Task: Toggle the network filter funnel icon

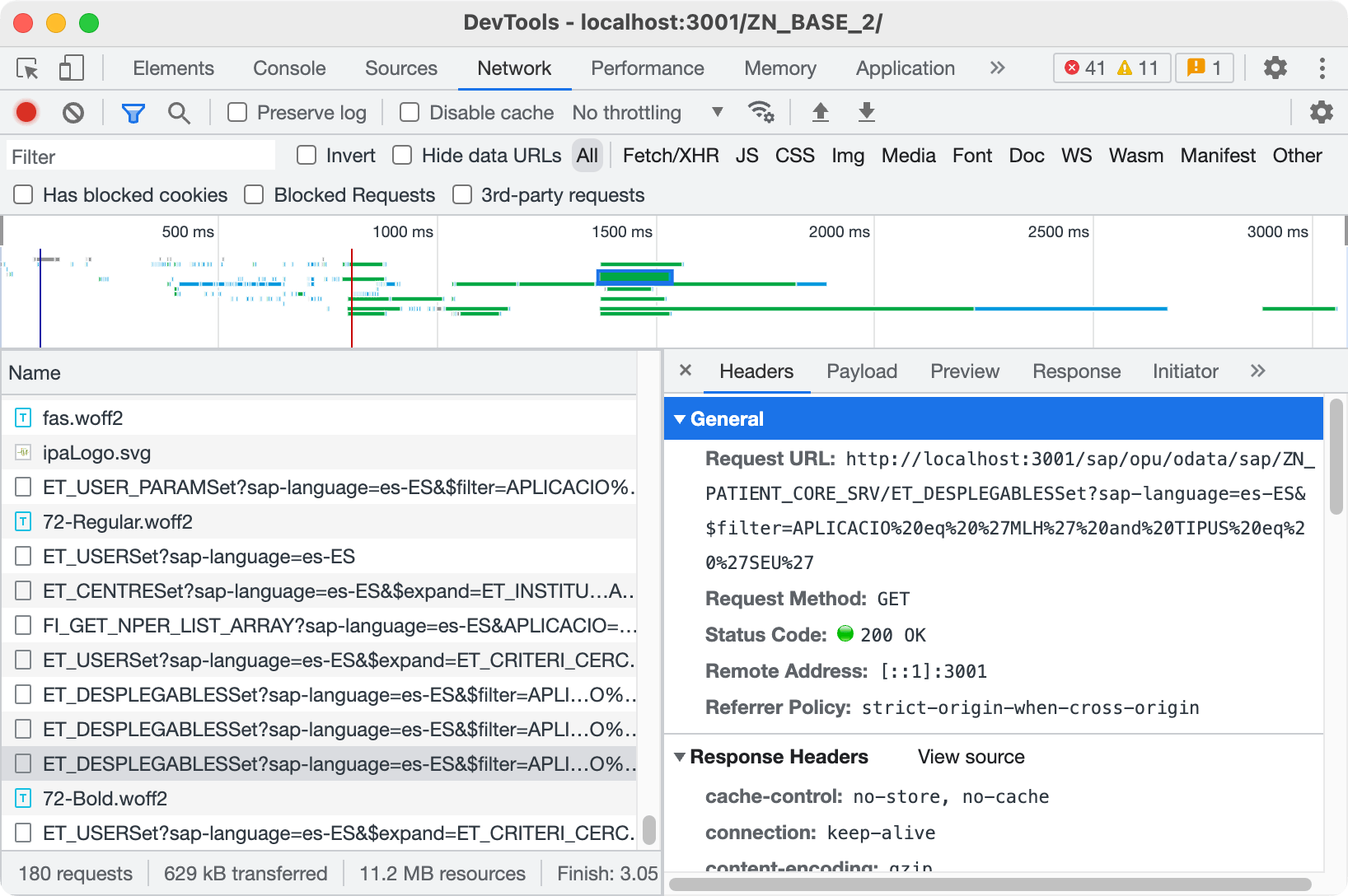Action: pos(133,113)
